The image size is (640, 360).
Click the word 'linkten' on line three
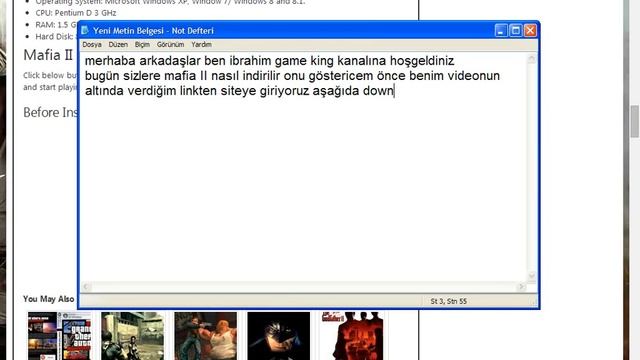click(198, 91)
